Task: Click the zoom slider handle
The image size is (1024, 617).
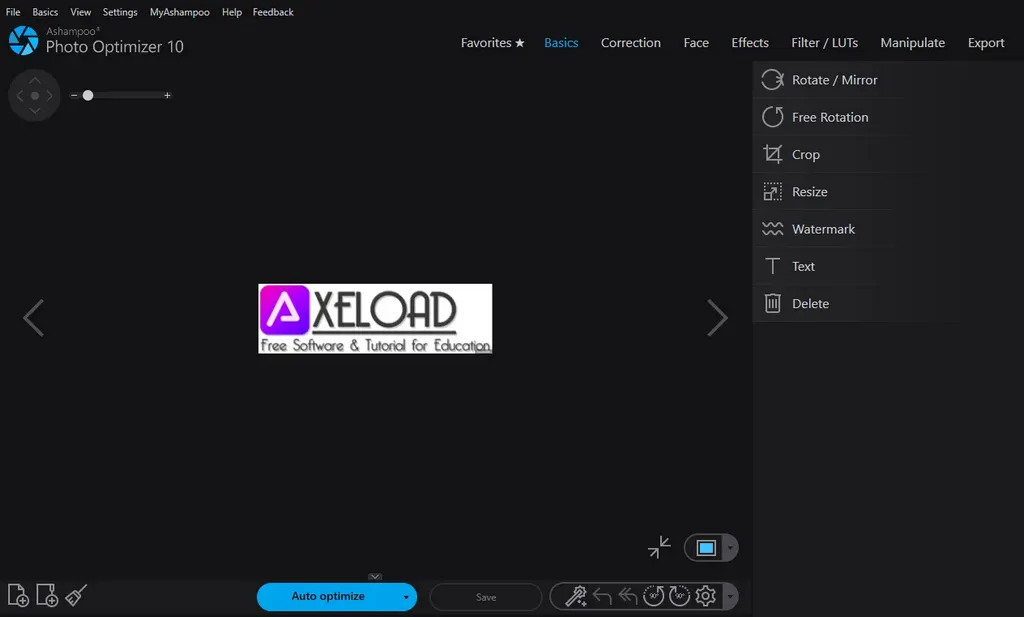Action: coord(88,95)
